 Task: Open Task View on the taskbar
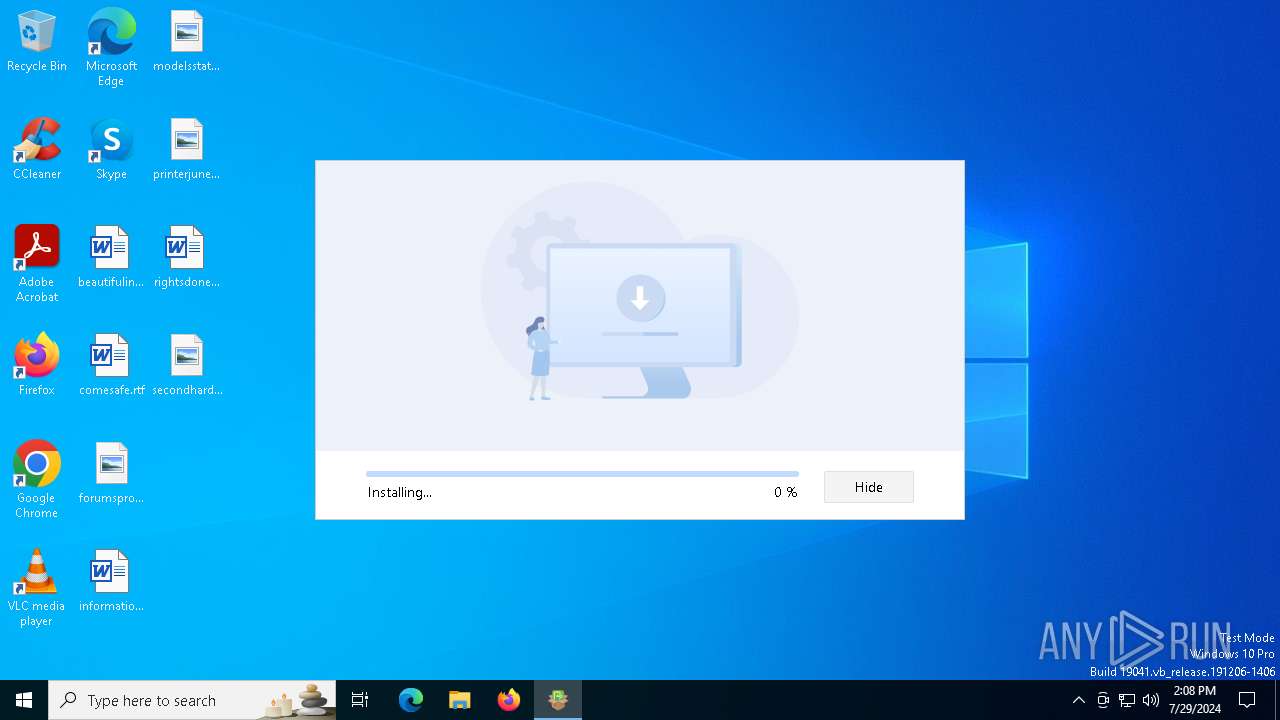(361, 700)
